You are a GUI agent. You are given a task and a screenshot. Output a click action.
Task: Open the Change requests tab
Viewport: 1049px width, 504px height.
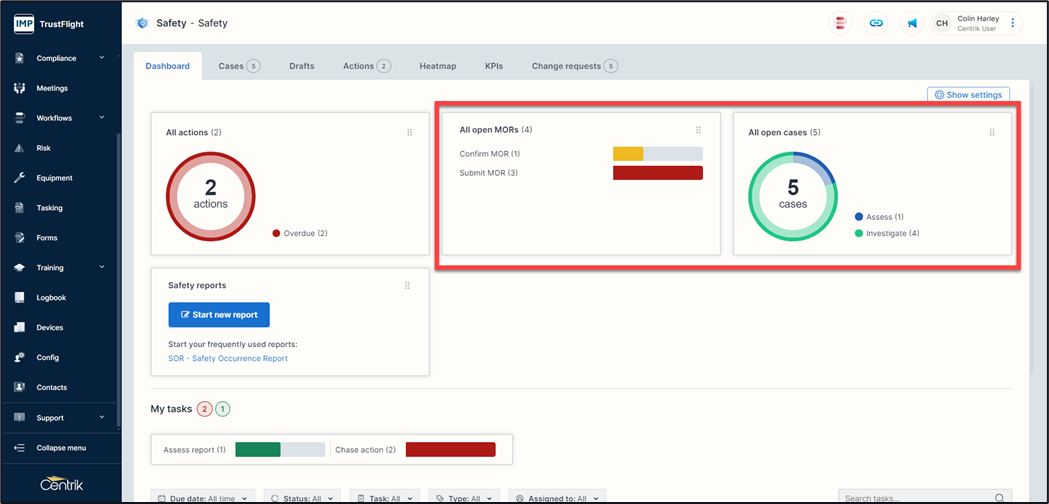[x=574, y=66]
